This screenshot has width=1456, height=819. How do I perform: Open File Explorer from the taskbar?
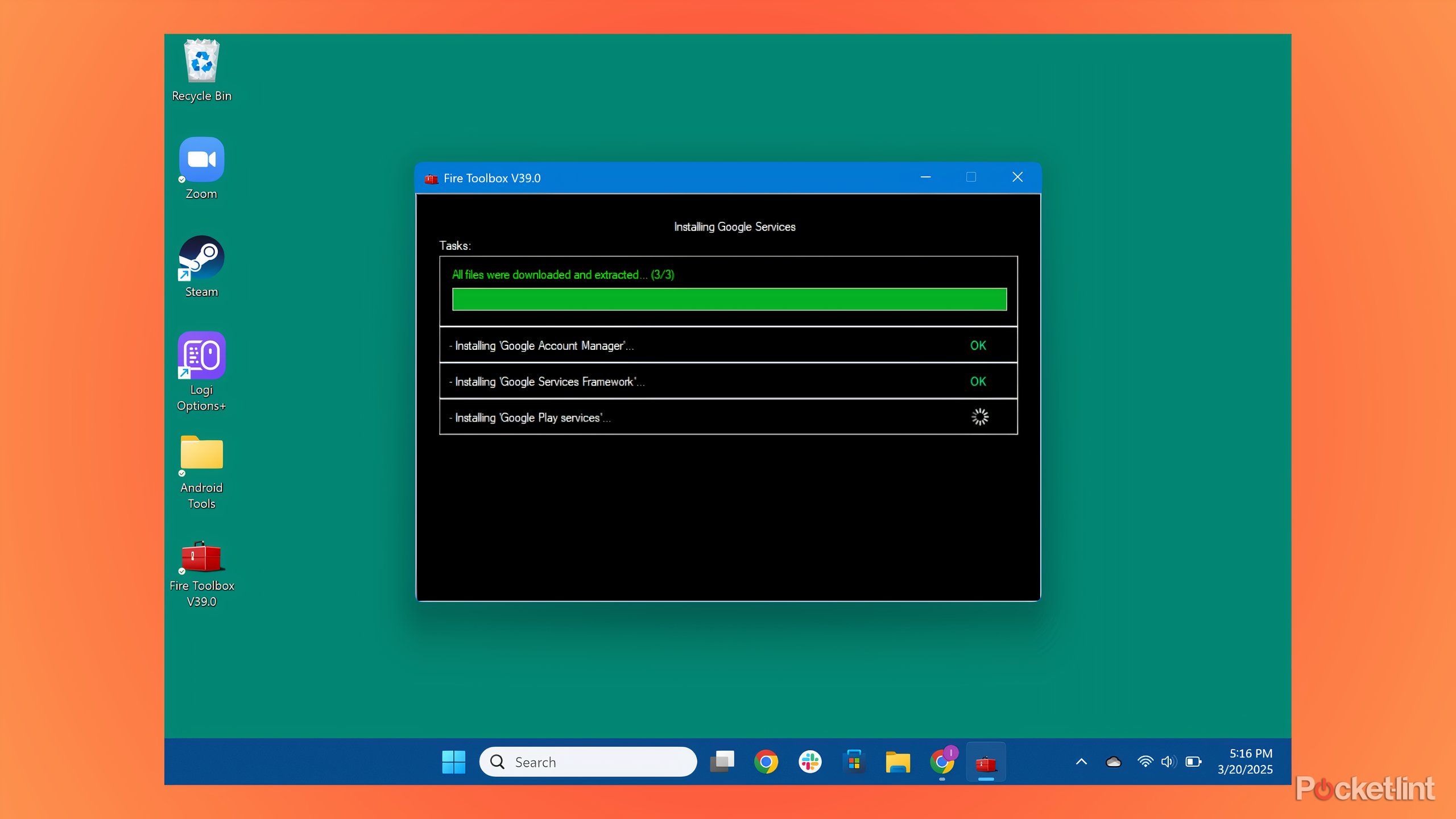(897, 762)
